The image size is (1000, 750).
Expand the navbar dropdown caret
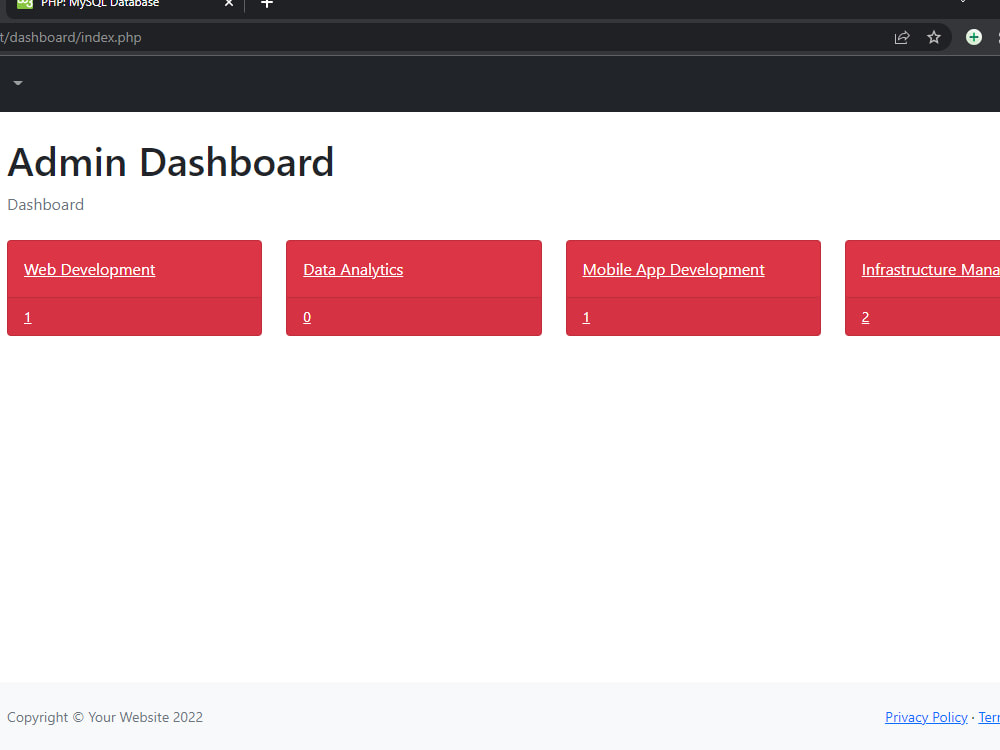click(18, 83)
